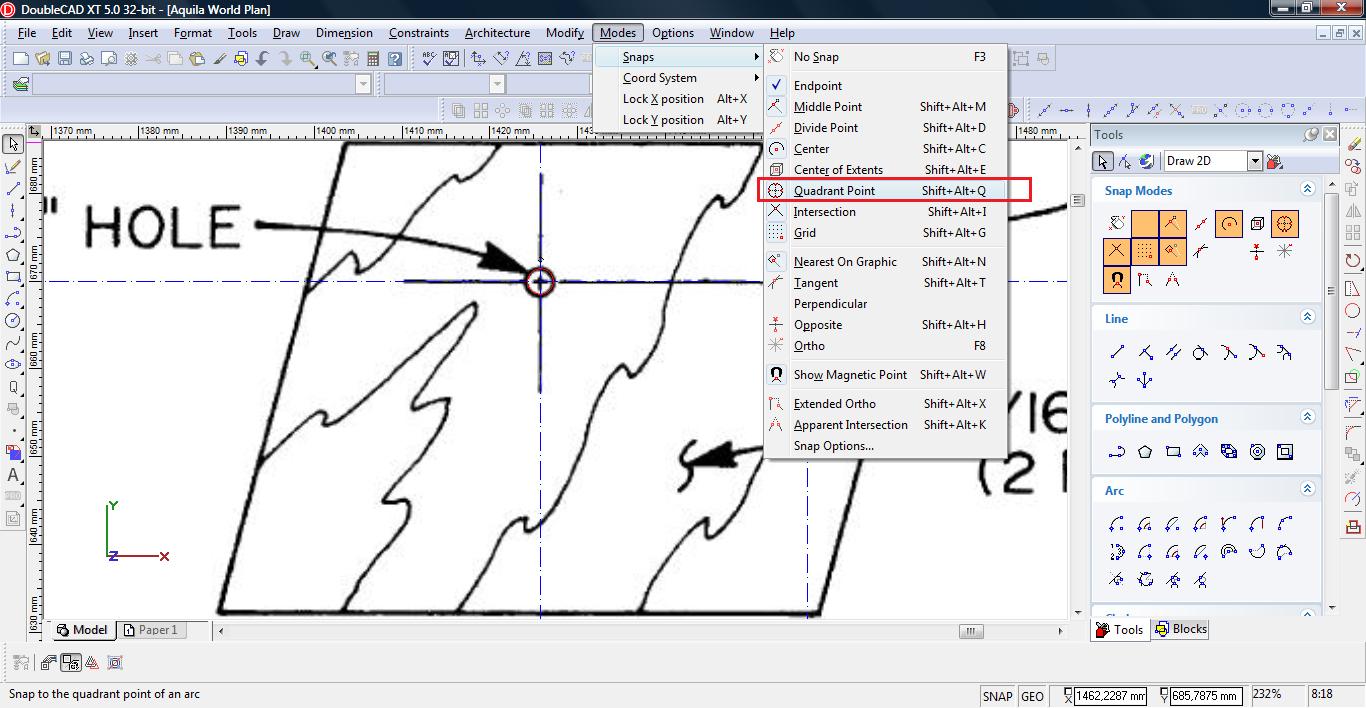Viewport: 1366px width, 708px height.
Task: Click the Save icon in the toolbar
Action: tap(64, 59)
